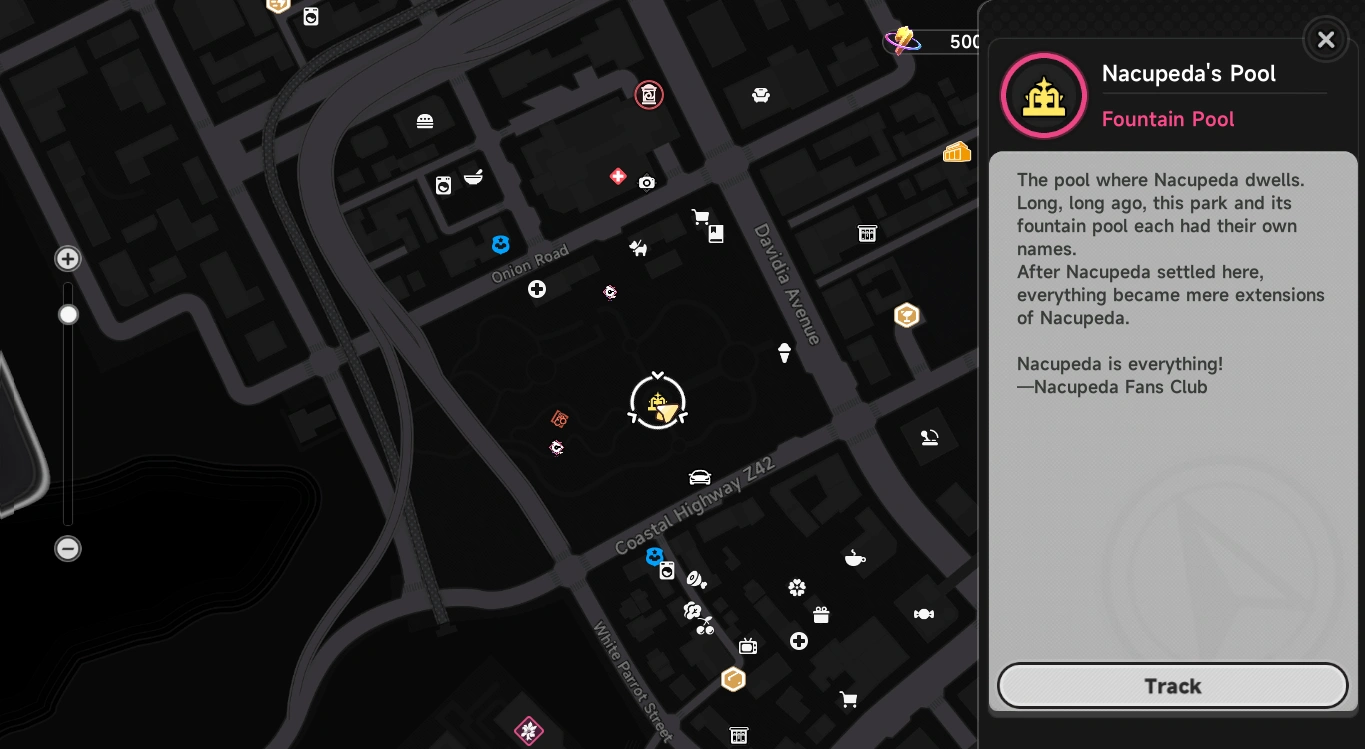Click the gold hexagon east of Davidia Avenue
This screenshot has width=1365, height=749.
point(907,316)
